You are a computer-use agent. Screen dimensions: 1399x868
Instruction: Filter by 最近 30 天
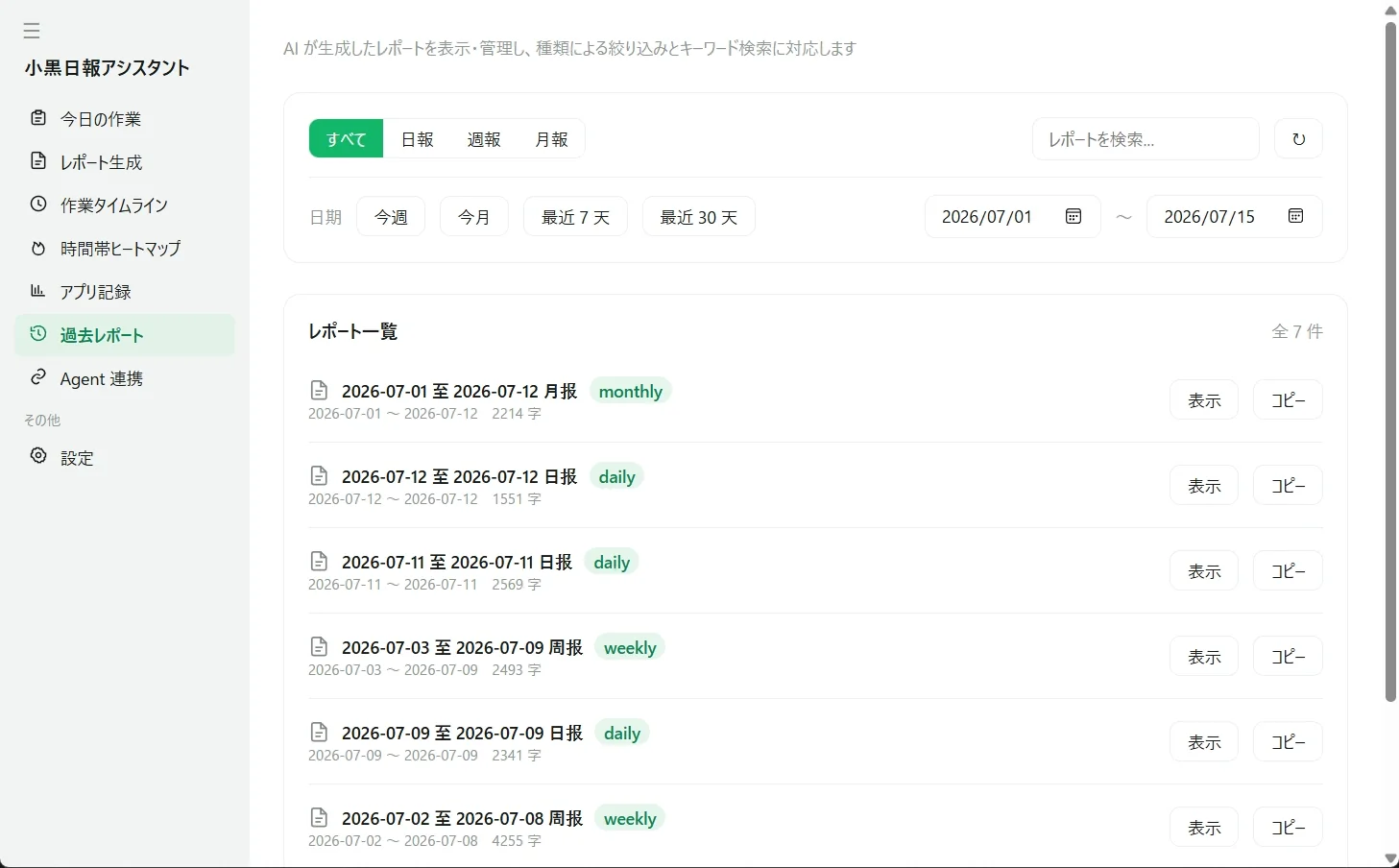698,217
